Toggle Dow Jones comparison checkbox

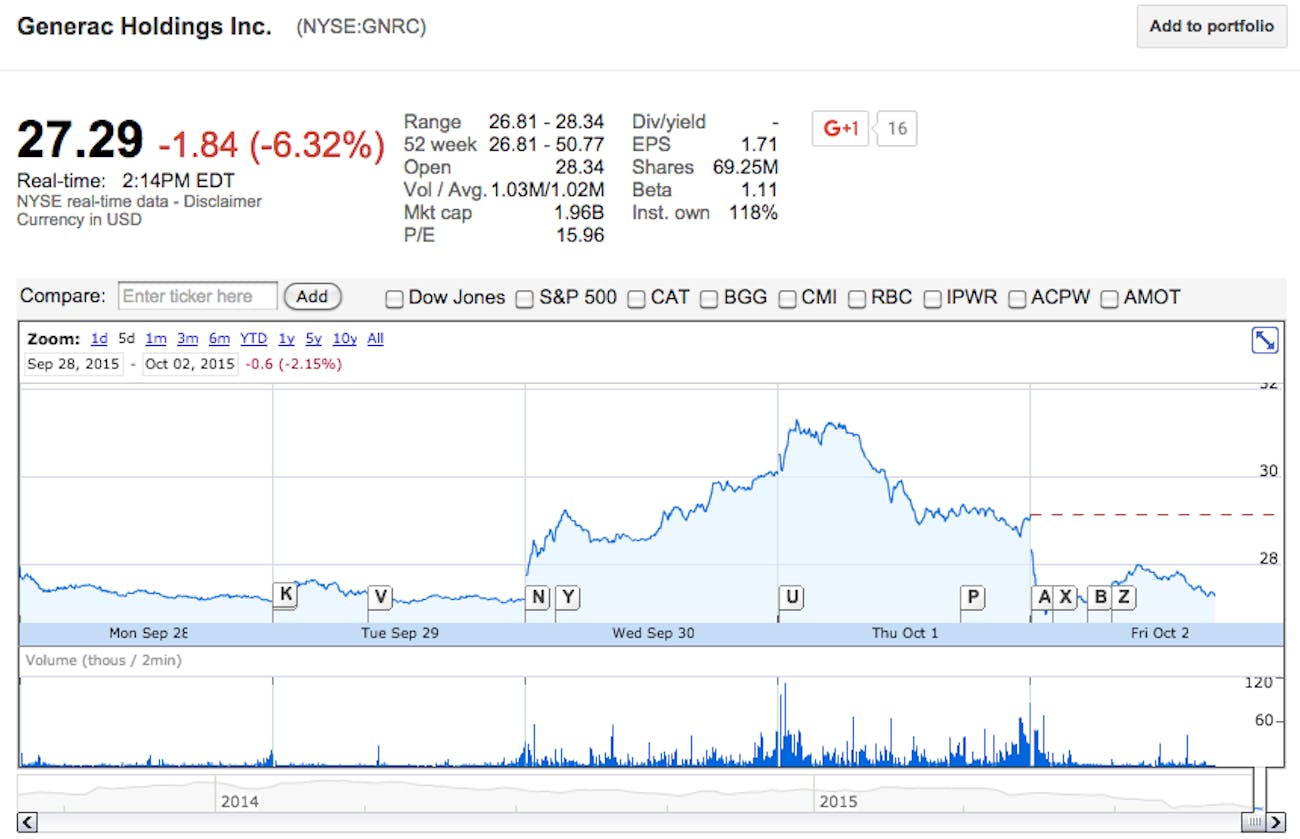394,298
